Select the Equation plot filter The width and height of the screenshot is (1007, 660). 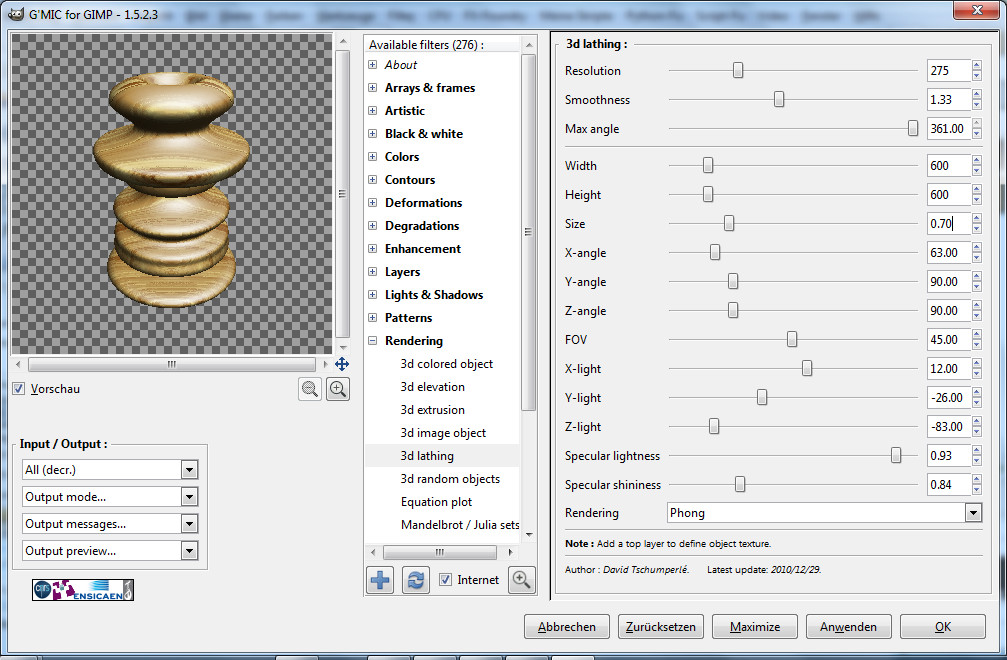pyautogui.click(x=436, y=501)
